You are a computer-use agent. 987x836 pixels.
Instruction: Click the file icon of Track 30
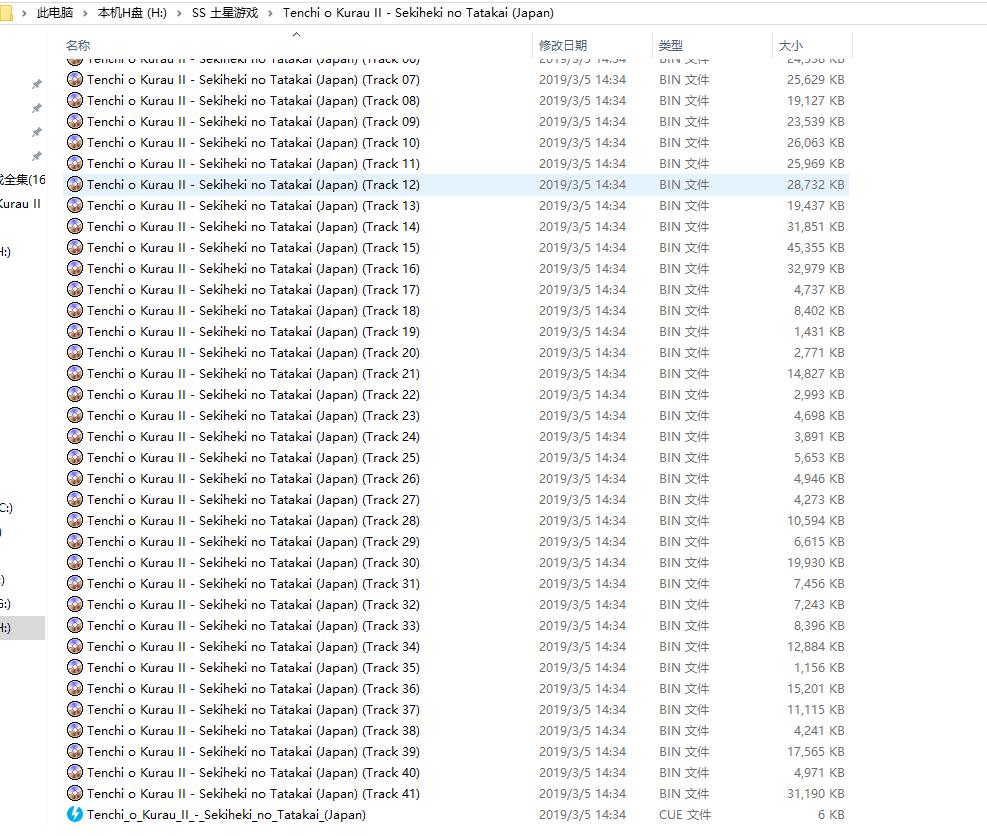click(75, 562)
